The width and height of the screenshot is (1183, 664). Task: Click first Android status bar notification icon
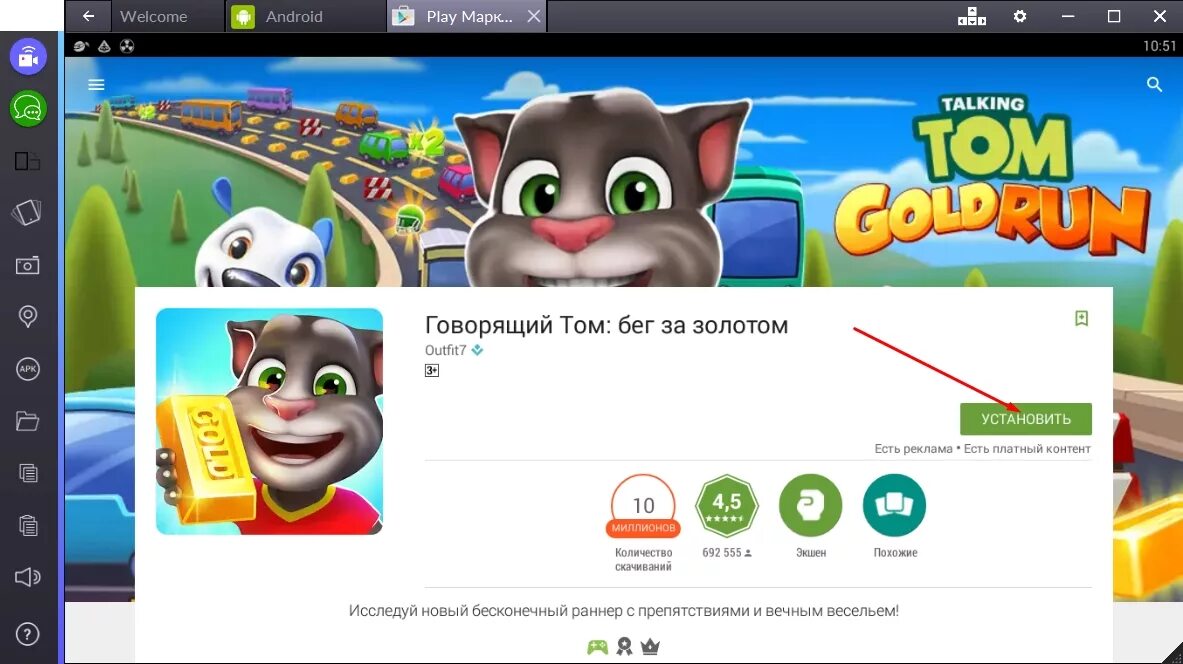[x=81, y=46]
